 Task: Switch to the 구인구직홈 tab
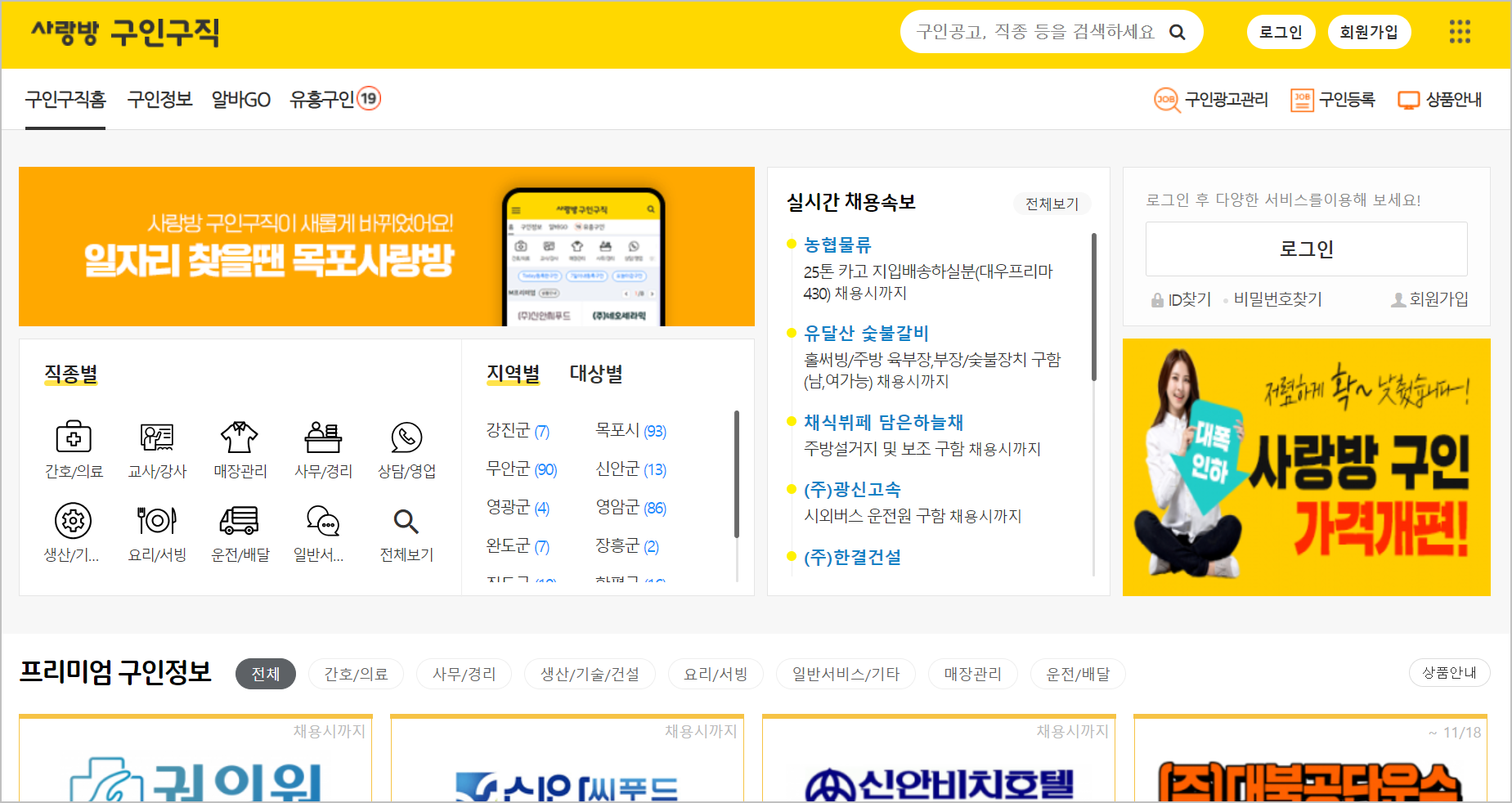point(65,100)
